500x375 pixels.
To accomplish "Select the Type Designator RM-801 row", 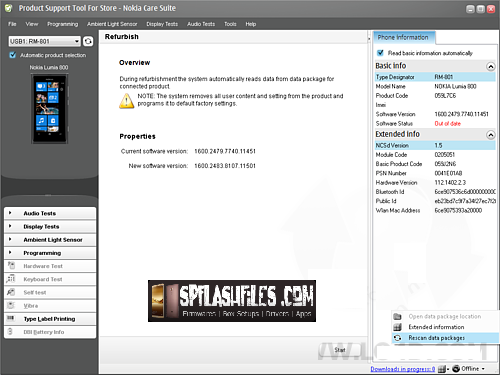I will click(x=435, y=77).
